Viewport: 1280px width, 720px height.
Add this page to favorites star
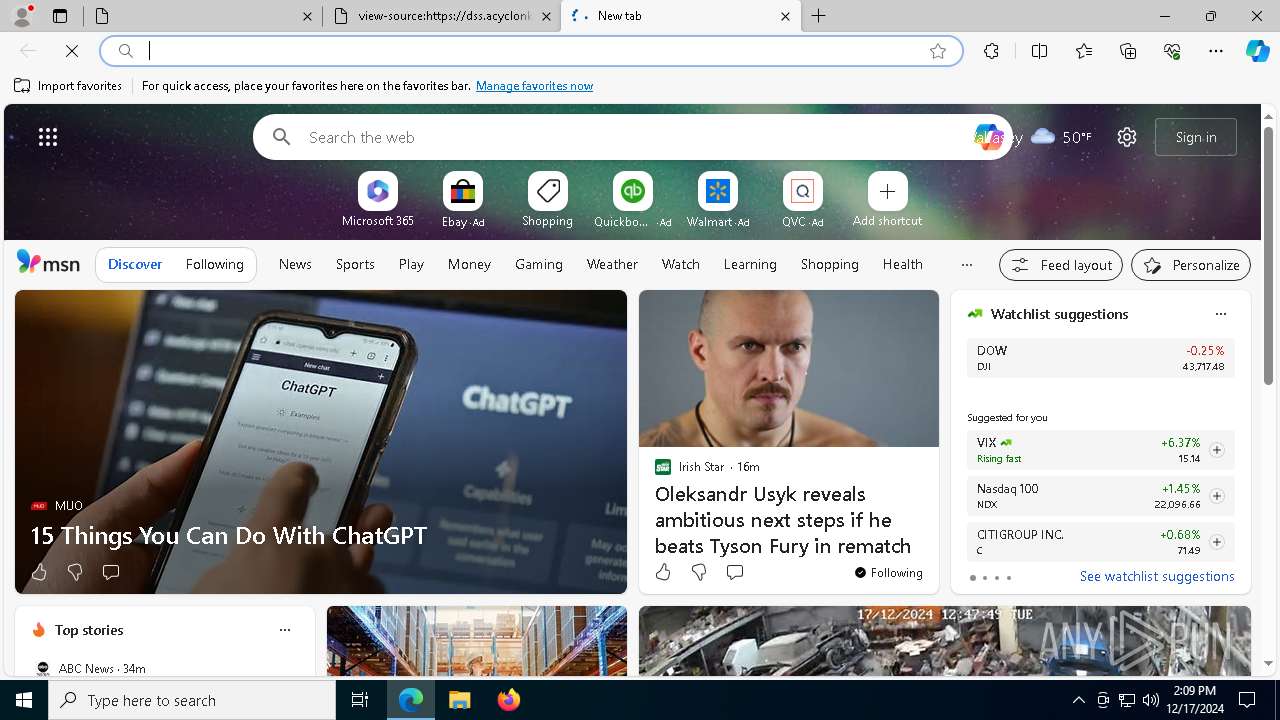938,51
